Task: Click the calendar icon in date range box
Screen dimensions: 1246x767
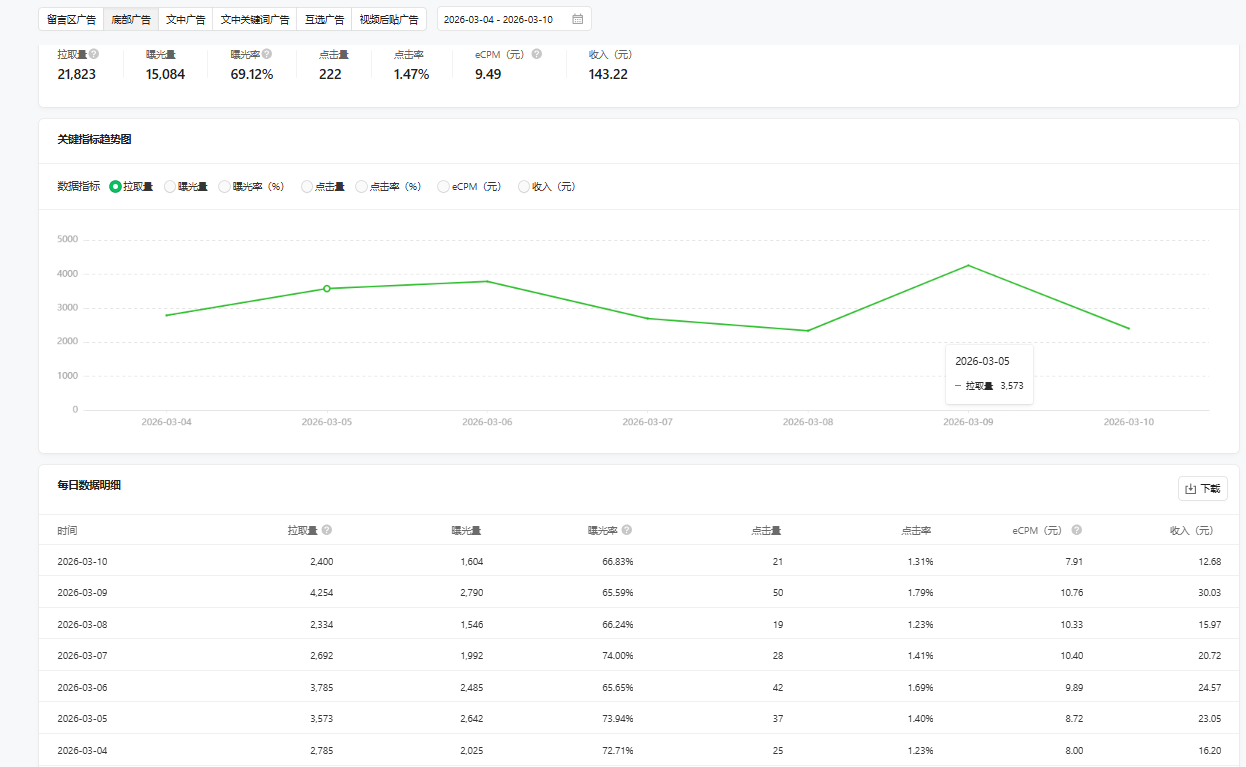Action: pos(578,19)
